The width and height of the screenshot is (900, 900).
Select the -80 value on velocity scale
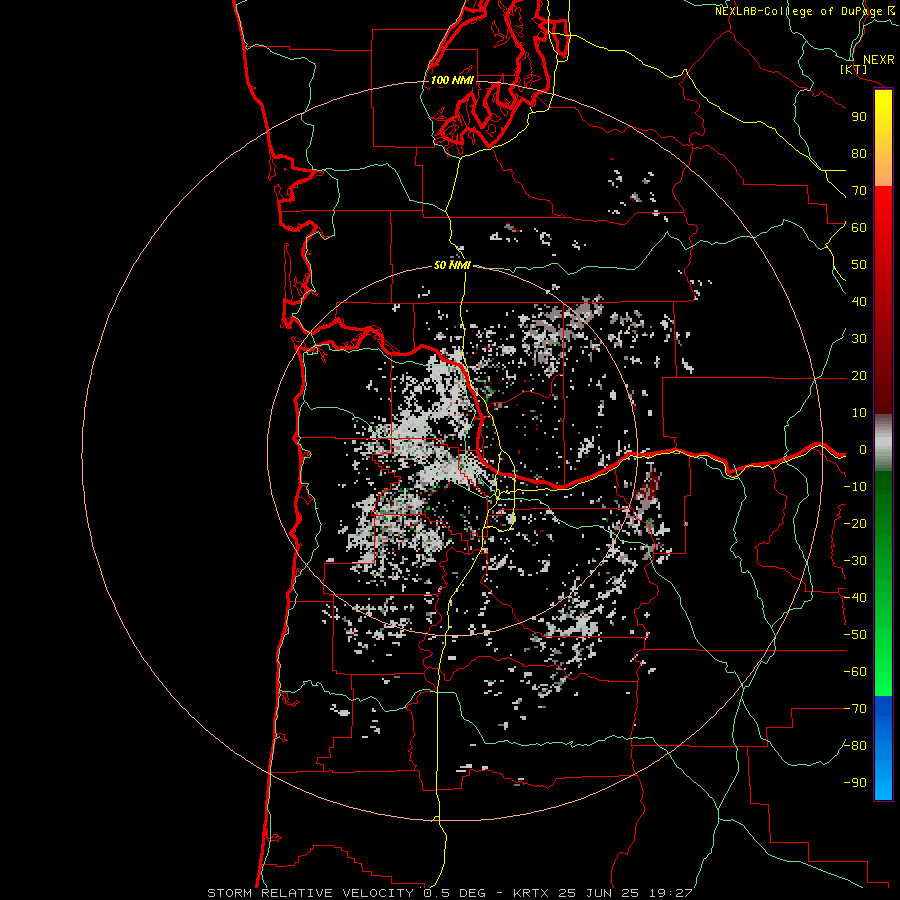click(855, 746)
